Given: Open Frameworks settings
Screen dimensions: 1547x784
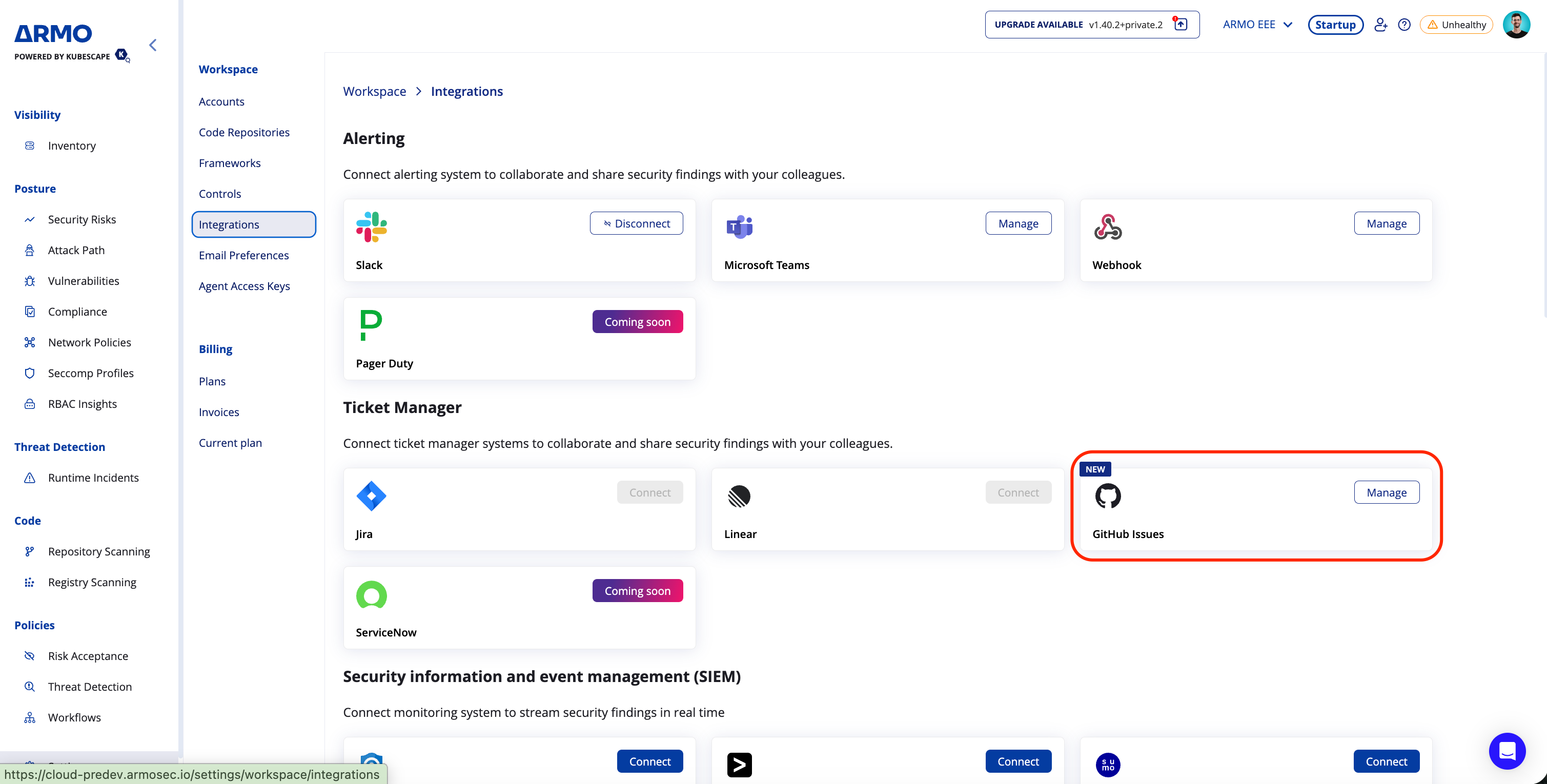Looking at the screenshot, I should coord(230,163).
